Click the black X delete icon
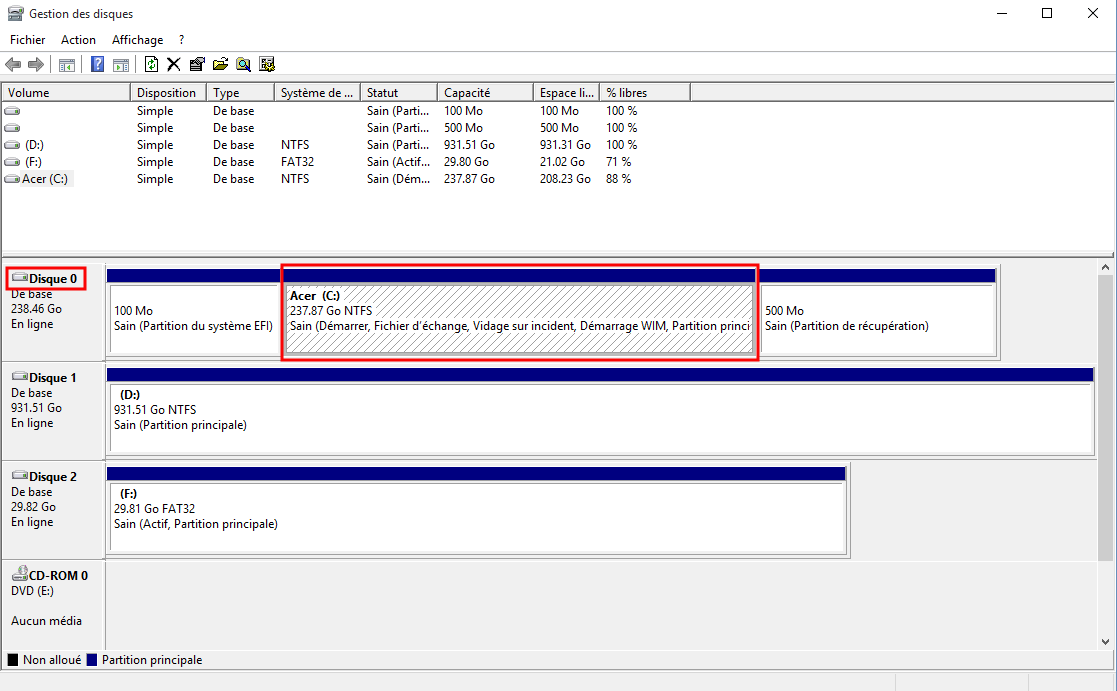The width and height of the screenshot is (1117, 691). coord(173,65)
